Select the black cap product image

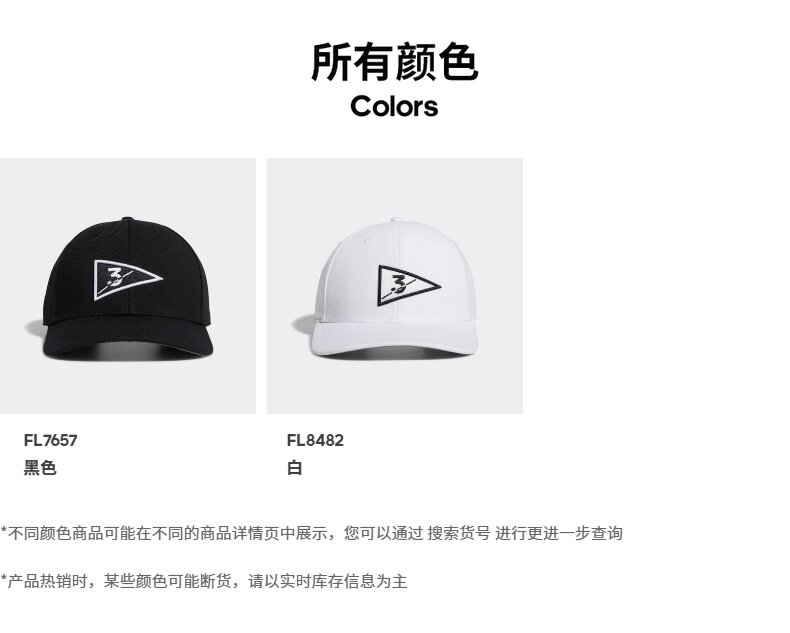pos(127,286)
